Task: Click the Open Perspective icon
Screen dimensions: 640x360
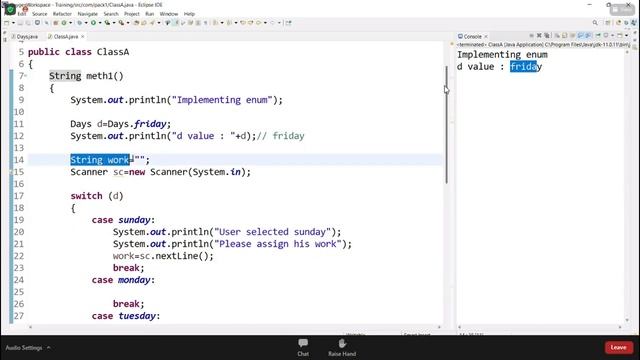Action: (607, 22)
